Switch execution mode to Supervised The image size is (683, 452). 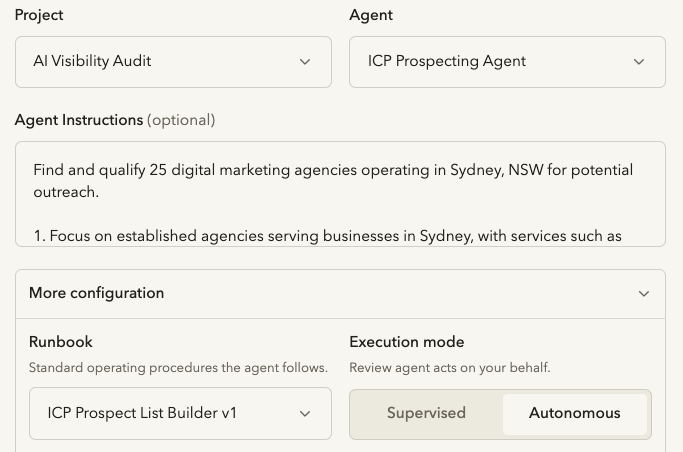426,413
